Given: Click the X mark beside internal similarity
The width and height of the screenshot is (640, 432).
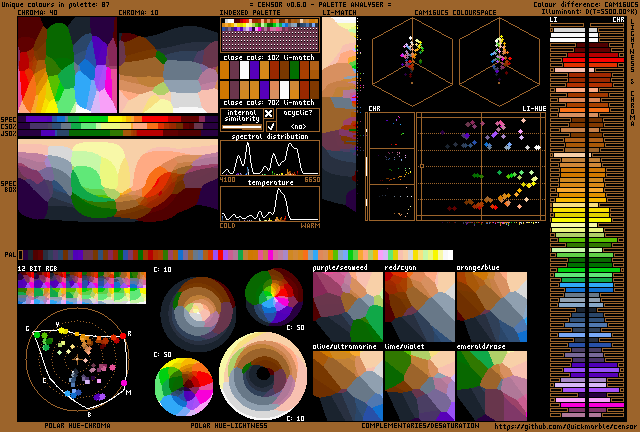Looking at the screenshot, I should (x=269, y=115).
